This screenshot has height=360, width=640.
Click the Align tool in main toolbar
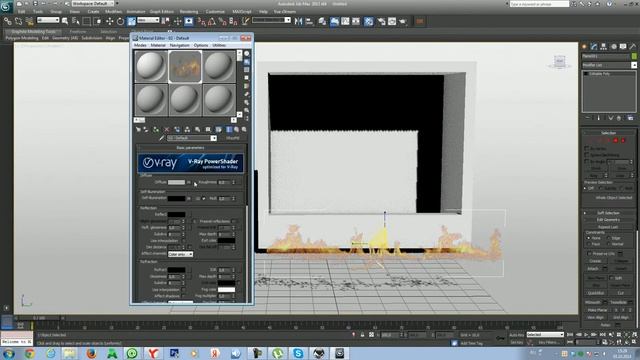309,21
